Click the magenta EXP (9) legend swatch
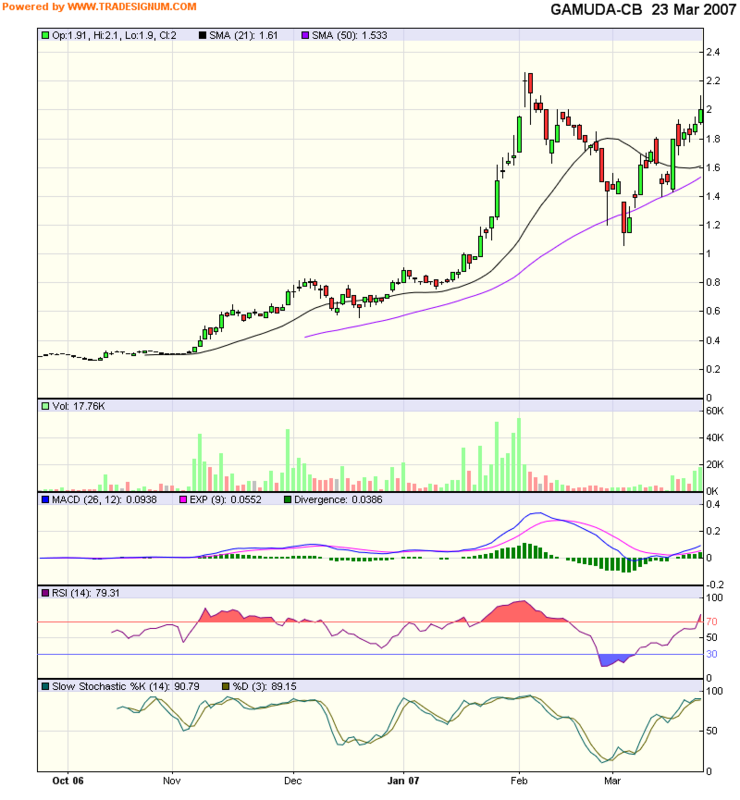Image resolution: width=740 pixels, height=800 pixels. tap(183, 500)
